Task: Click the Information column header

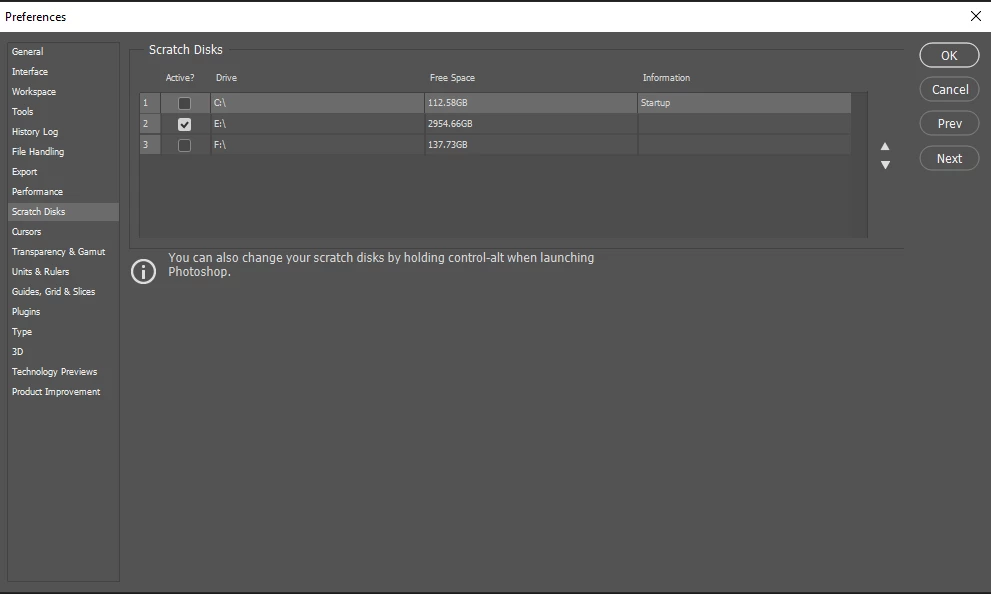Action: click(666, 78)
